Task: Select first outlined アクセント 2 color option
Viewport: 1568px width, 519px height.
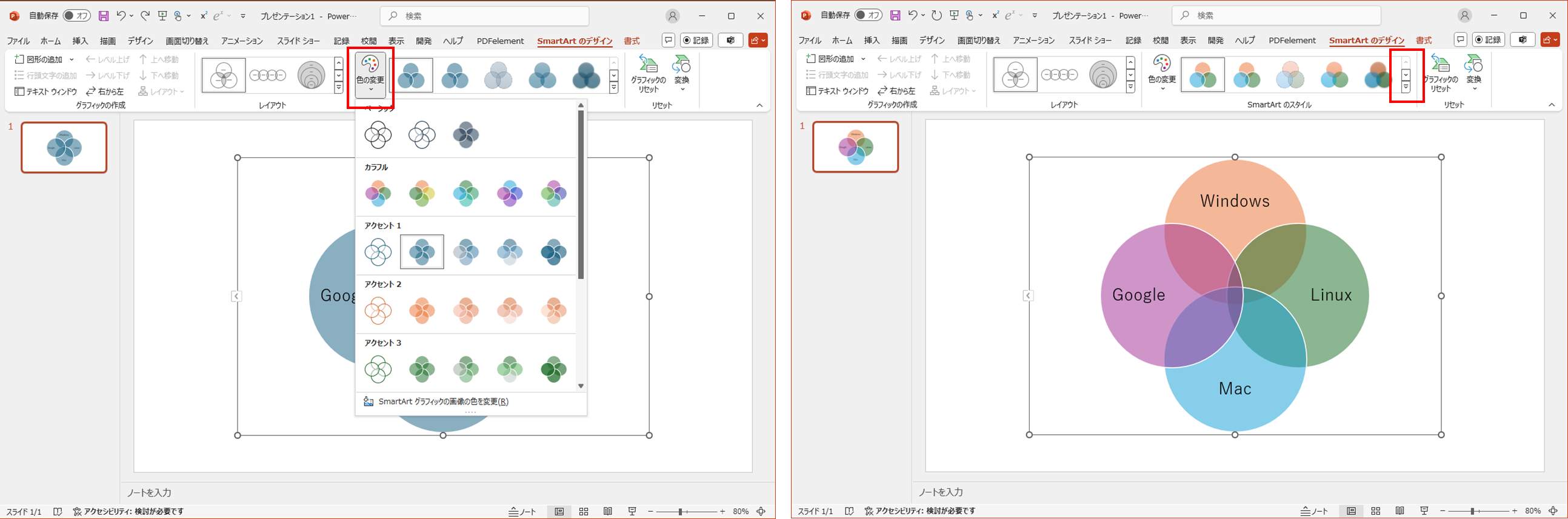Action: (x=378, y=311)
